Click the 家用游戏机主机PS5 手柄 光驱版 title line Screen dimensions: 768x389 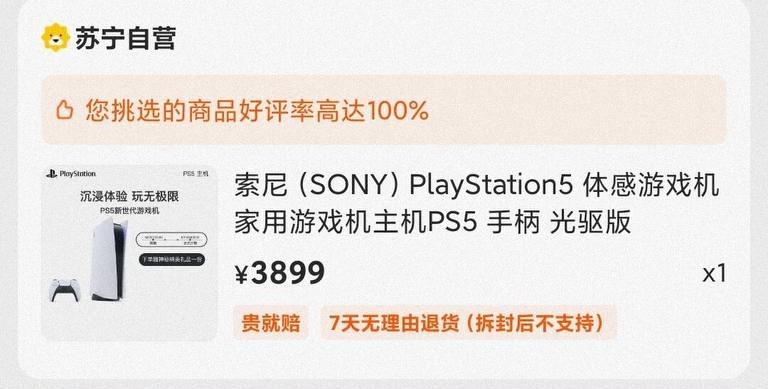pyautogui.click(x=432, y=223)
